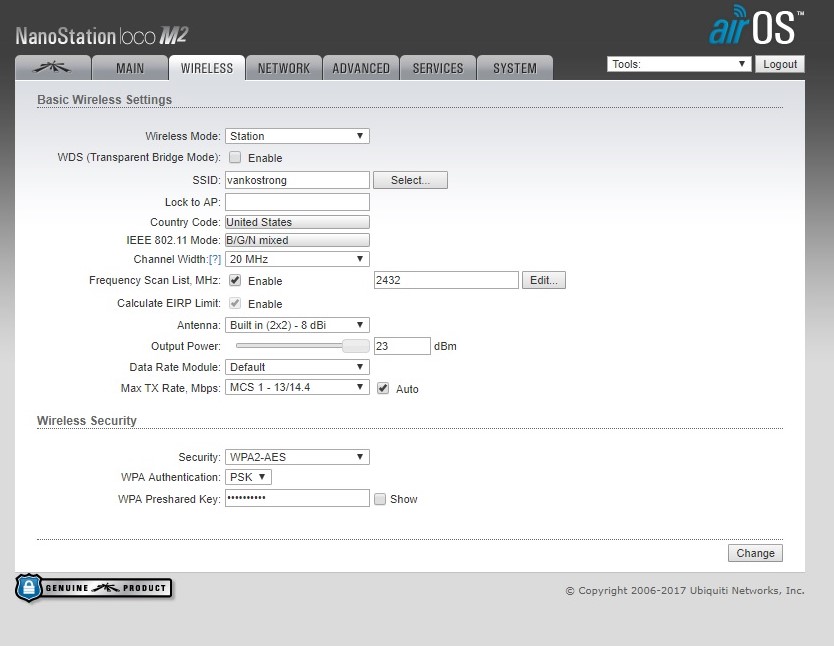Open the Security dropdown
The width and height of the screenshot is (834, 646).
point(297,457)
